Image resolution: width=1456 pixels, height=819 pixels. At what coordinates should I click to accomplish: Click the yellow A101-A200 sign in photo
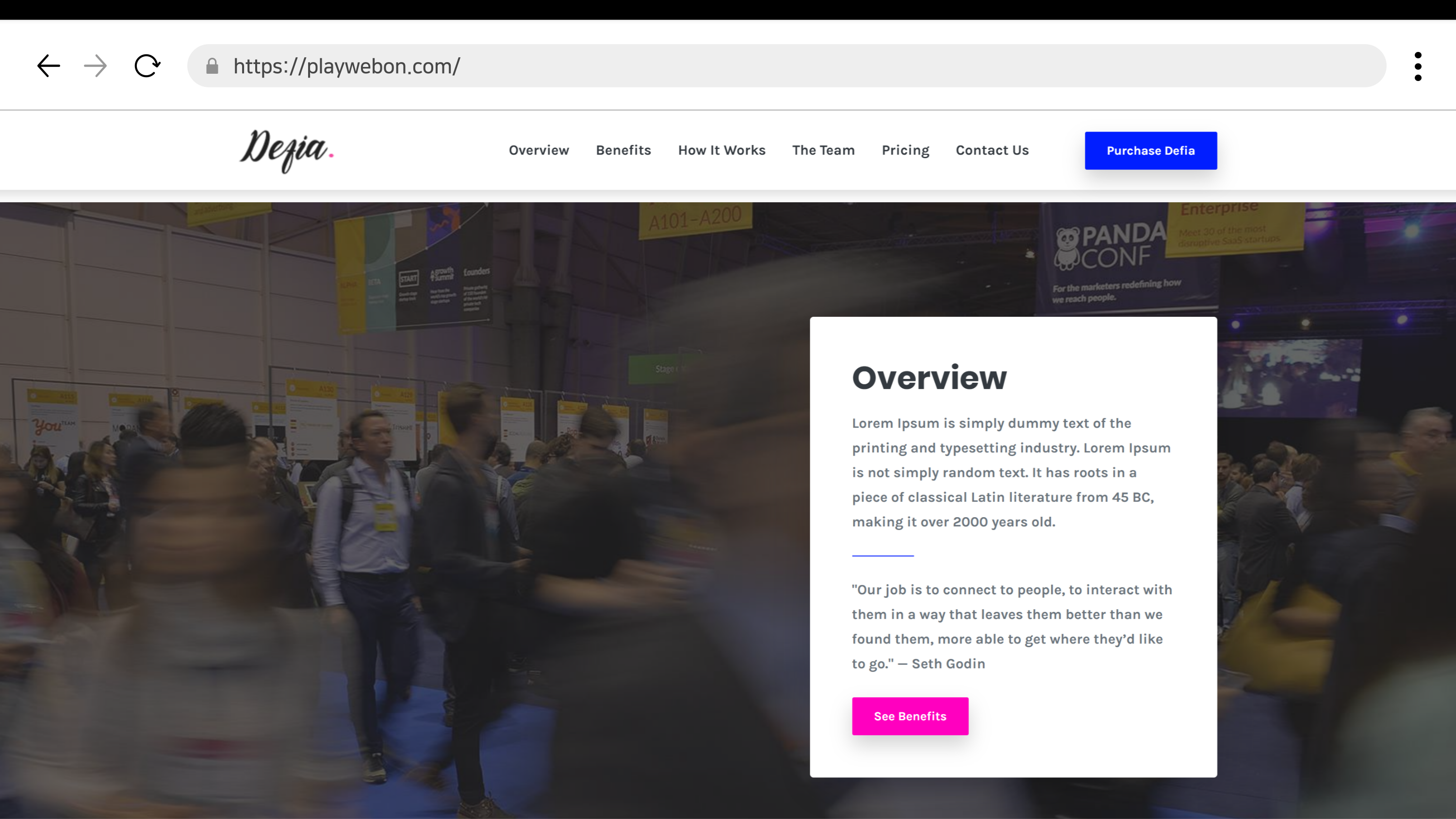(x=695, y=219)
